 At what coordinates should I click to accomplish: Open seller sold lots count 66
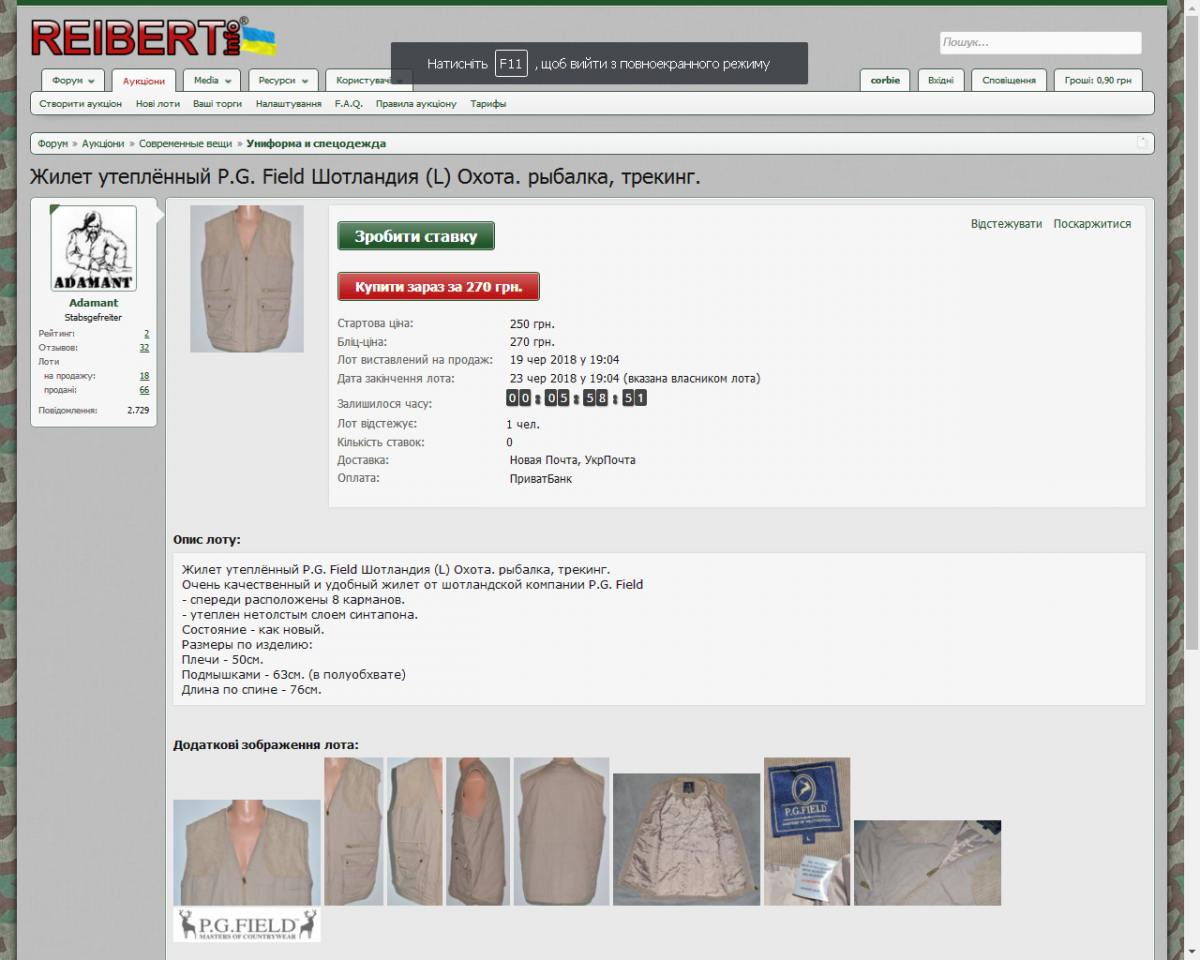144,390
